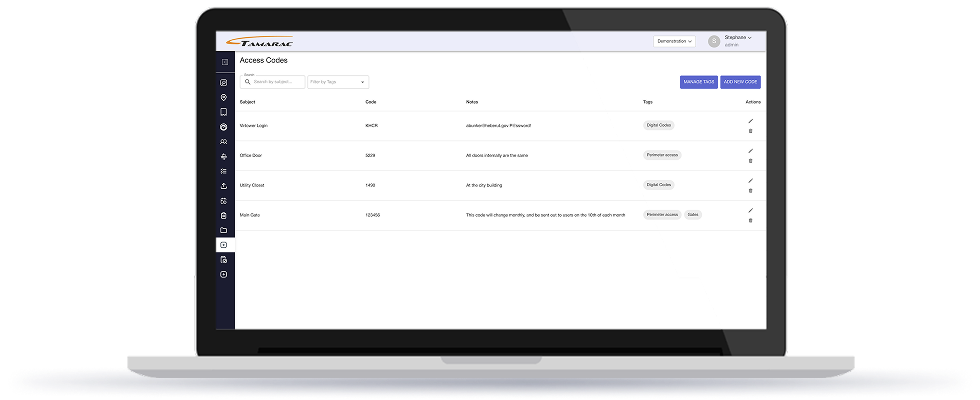Delete the Office Door code

click(751, 161)
